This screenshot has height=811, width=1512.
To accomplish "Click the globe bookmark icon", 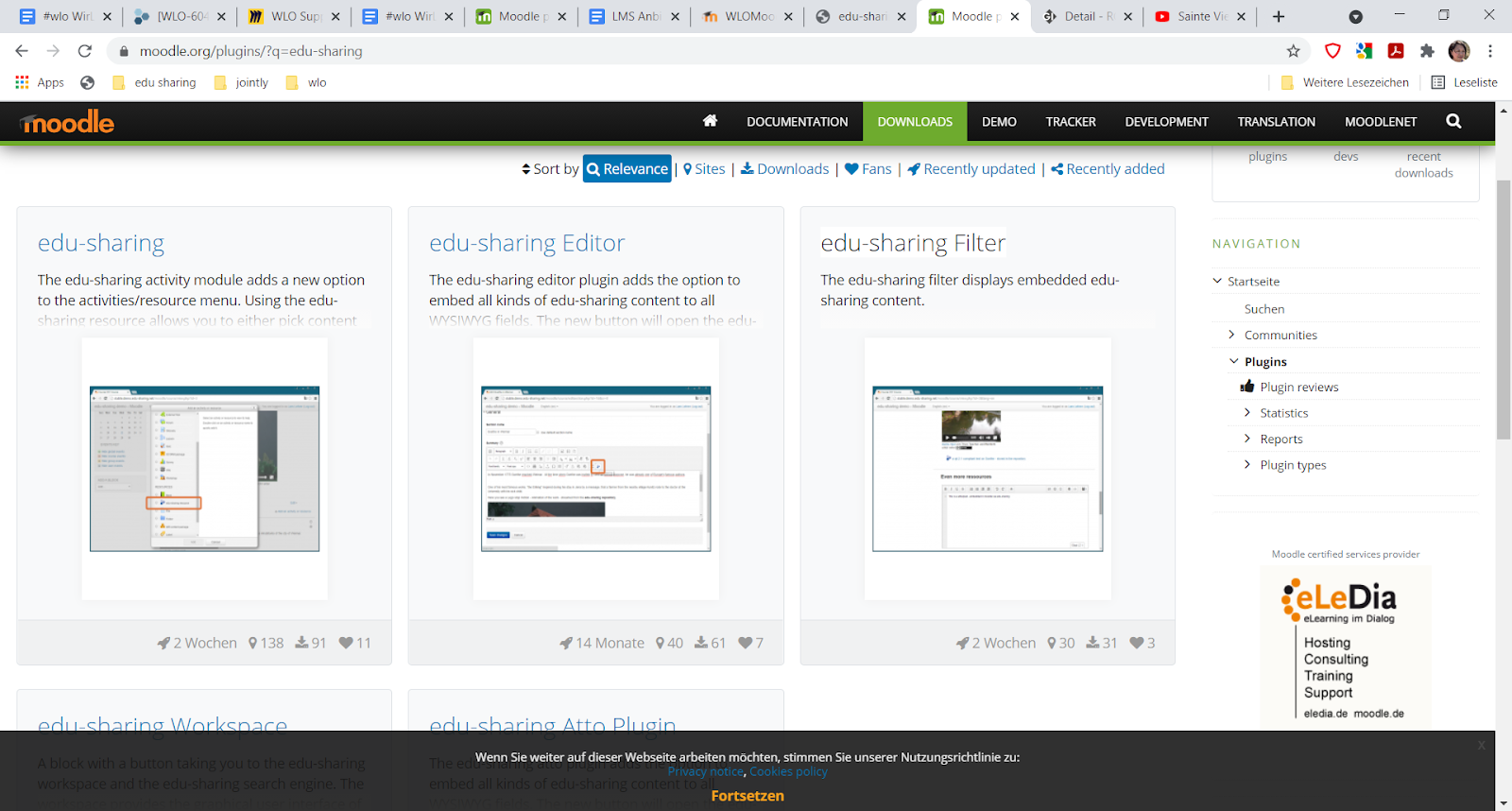I will [88, 82].
